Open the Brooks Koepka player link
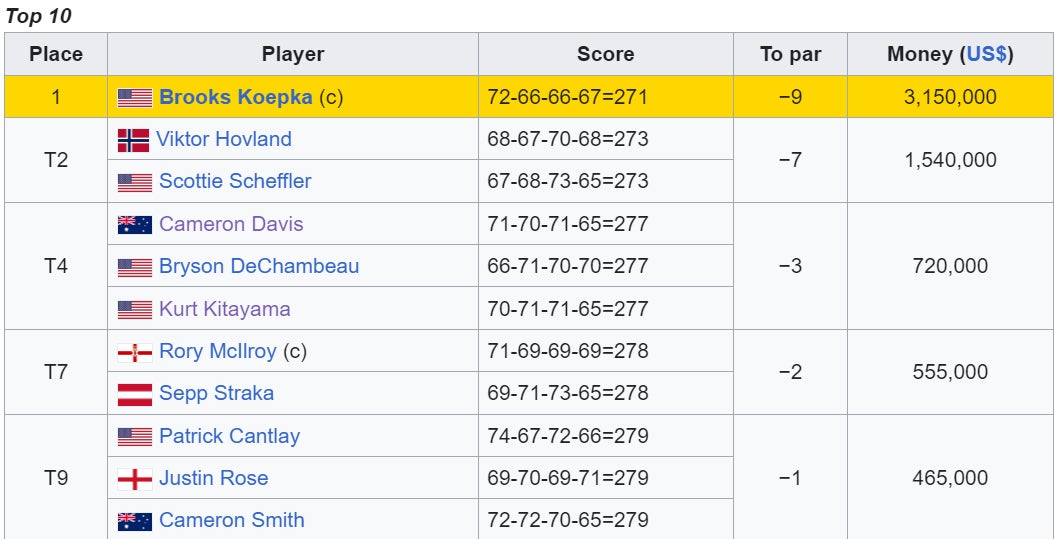This screenshot has height=539, width=1055. pos(236,97)
